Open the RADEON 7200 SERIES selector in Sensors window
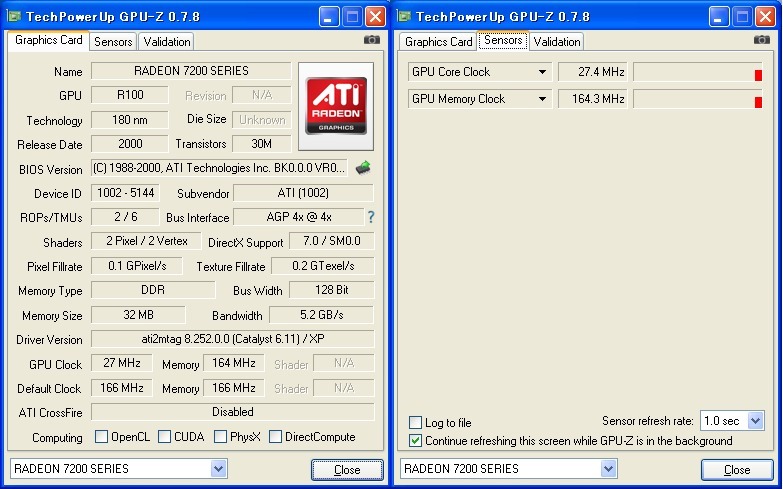 tap(608, 469)
